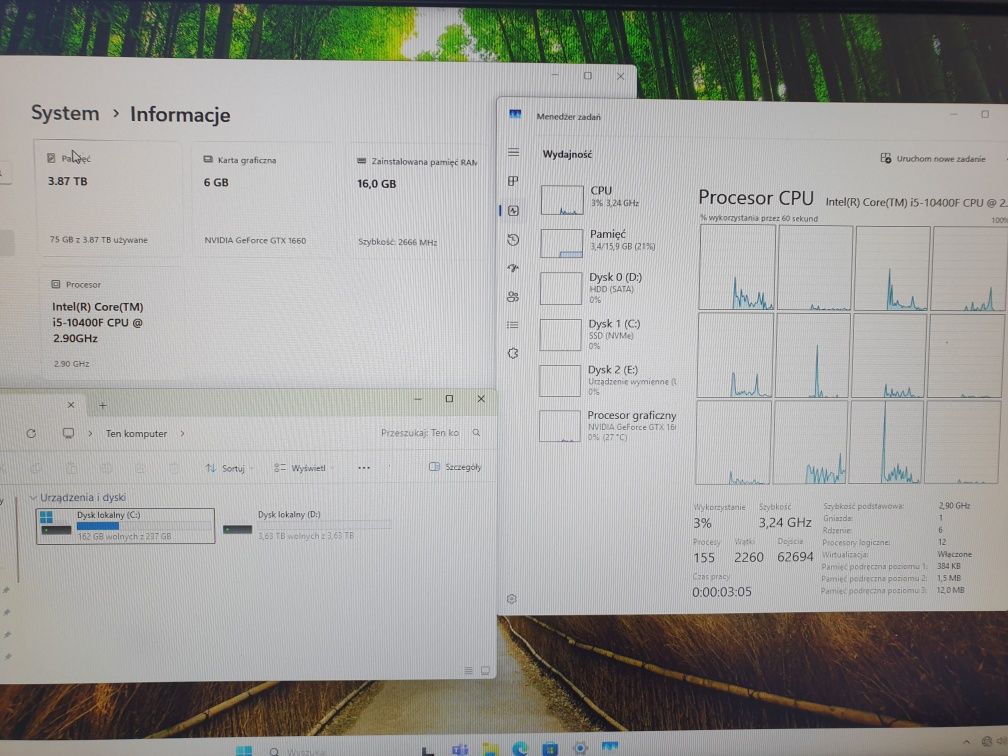Open Microsoft Edge from the taskbar

tap(519, 750)
